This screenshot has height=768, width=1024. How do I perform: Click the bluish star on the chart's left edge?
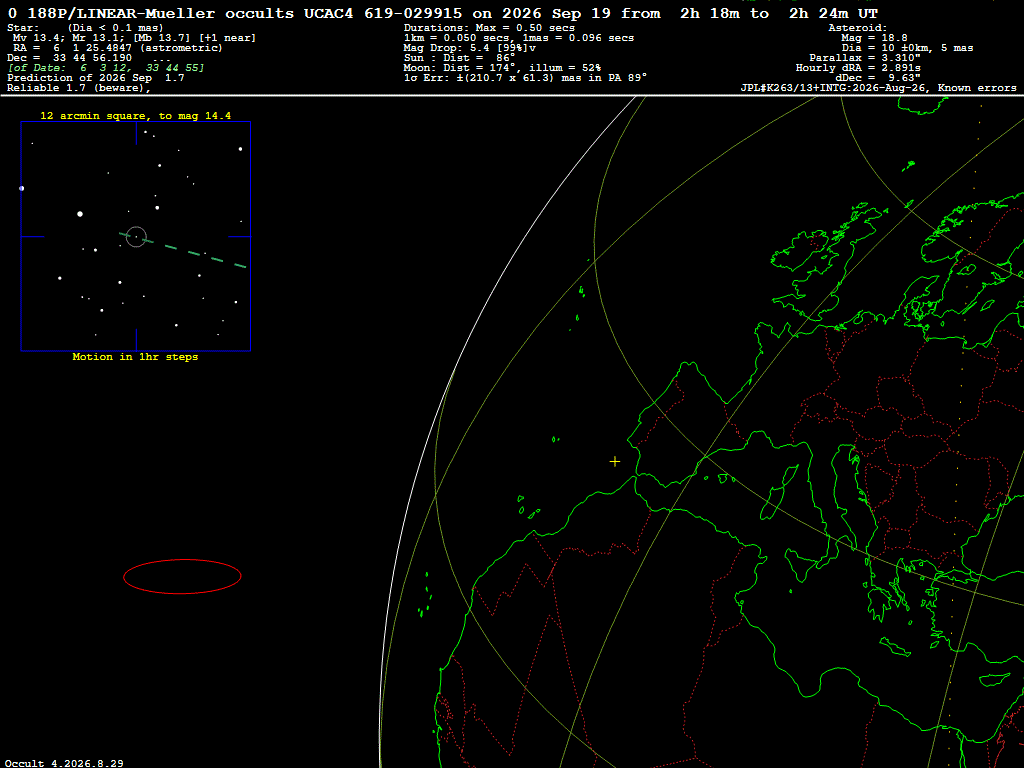click(22, 188)
